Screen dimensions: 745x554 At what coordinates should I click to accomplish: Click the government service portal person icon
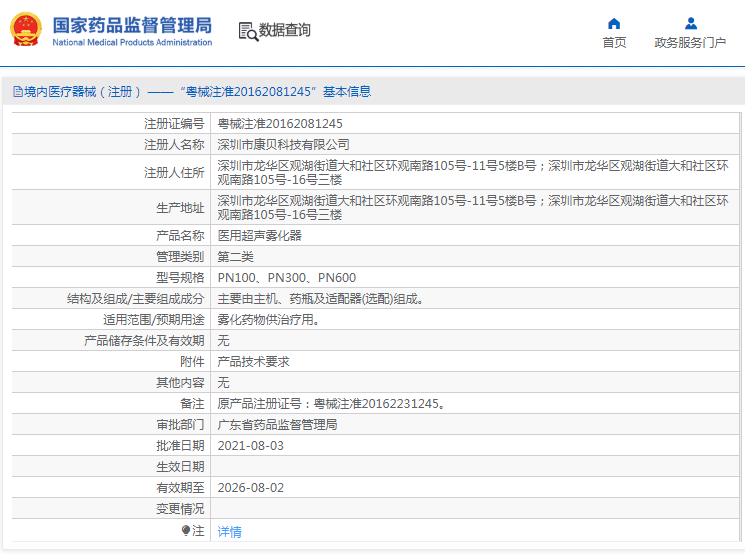coord(690,23)
